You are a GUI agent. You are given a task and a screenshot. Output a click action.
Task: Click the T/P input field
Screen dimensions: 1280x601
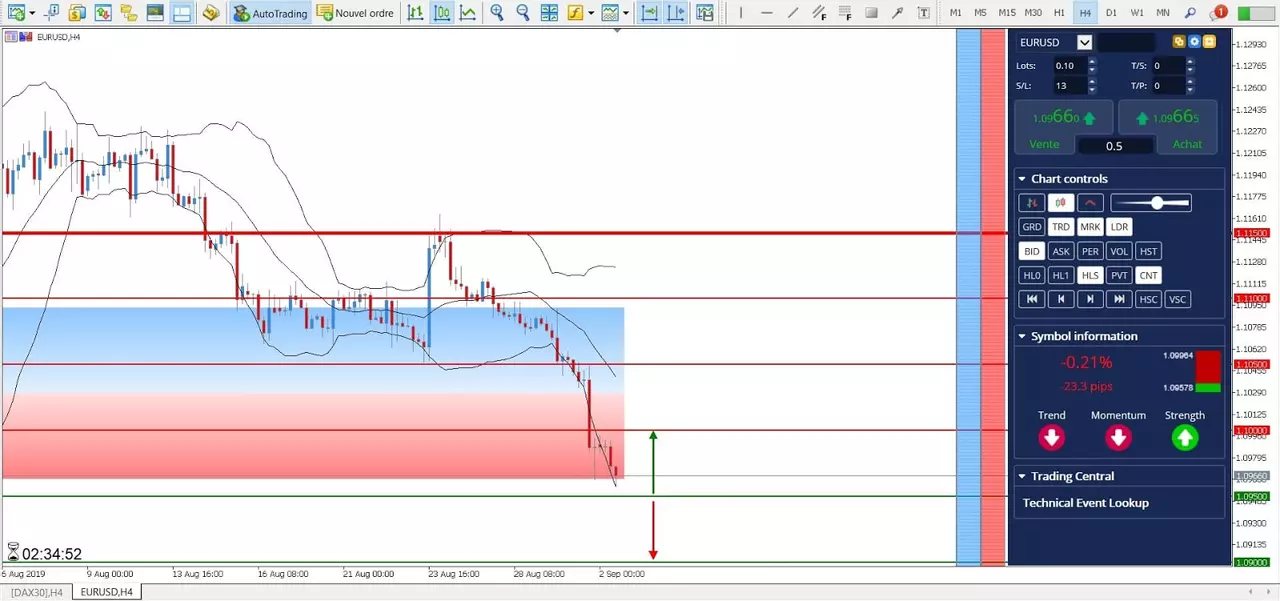[x=1168, y=86]
